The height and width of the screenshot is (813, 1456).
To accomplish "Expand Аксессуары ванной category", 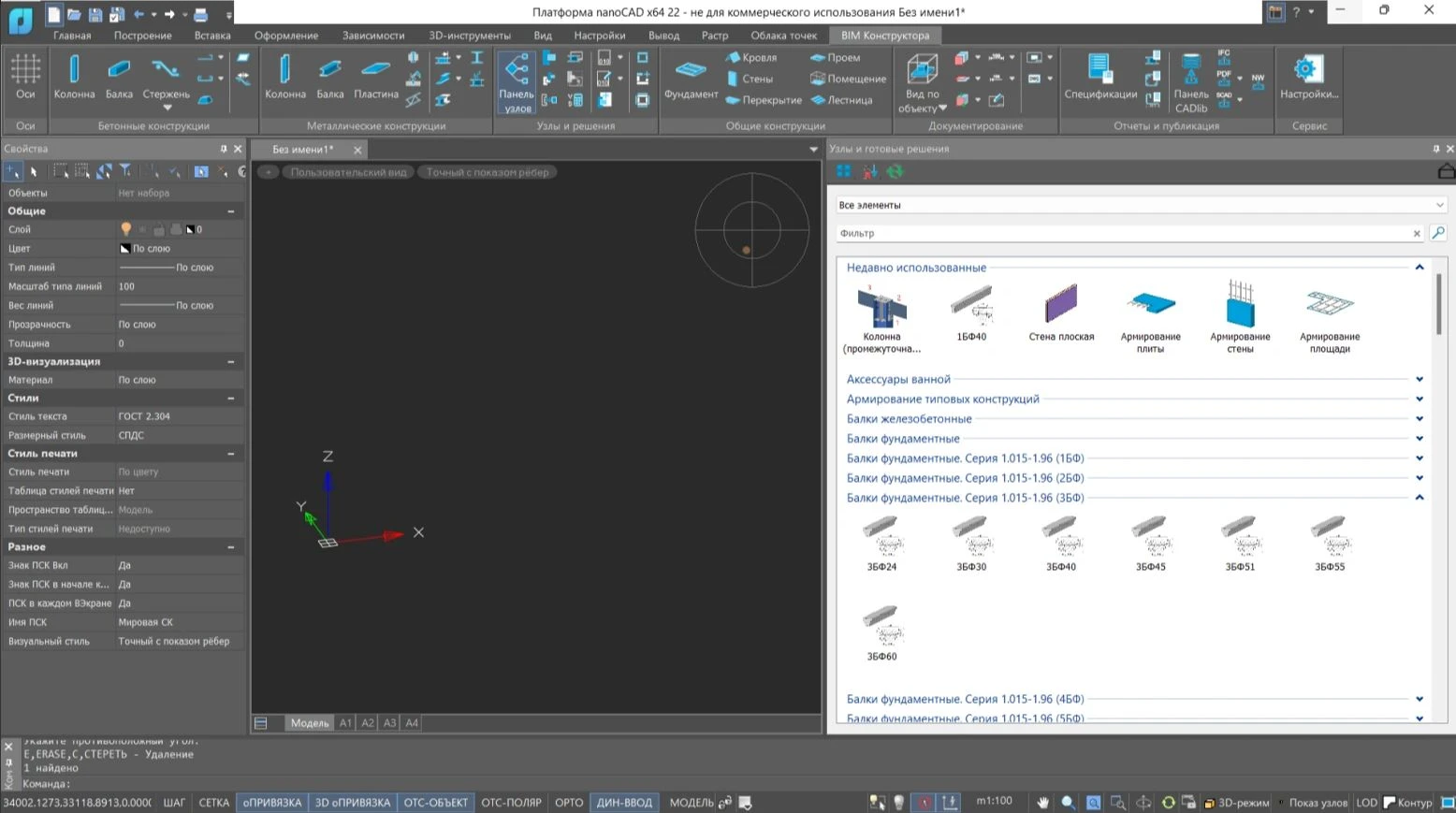I will tap(898, 379).
